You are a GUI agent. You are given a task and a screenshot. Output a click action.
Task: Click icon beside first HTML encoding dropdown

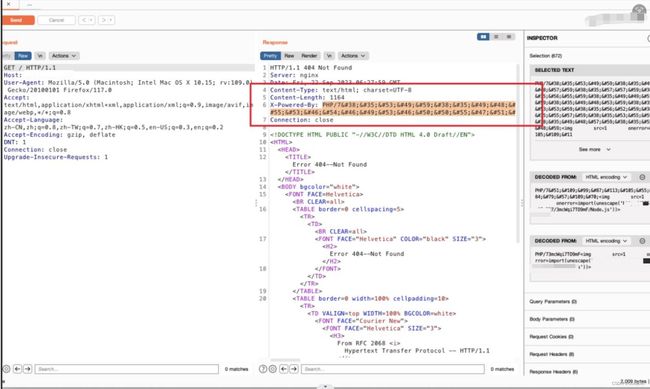click(x=642, y=177)
